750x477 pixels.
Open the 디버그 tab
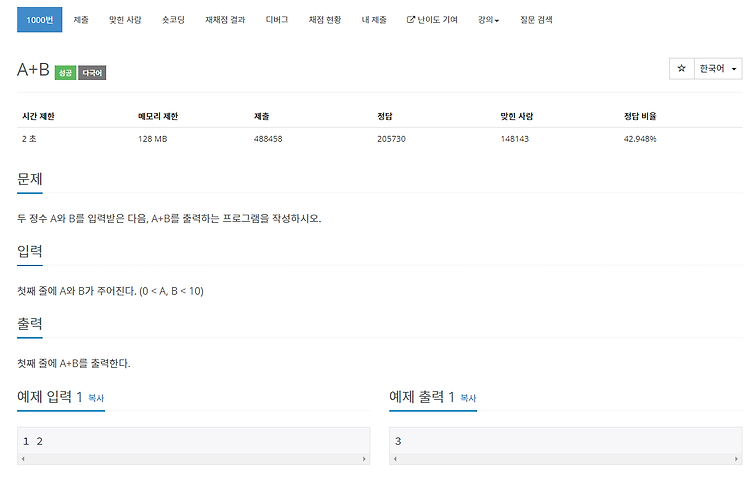click(276, 20)
